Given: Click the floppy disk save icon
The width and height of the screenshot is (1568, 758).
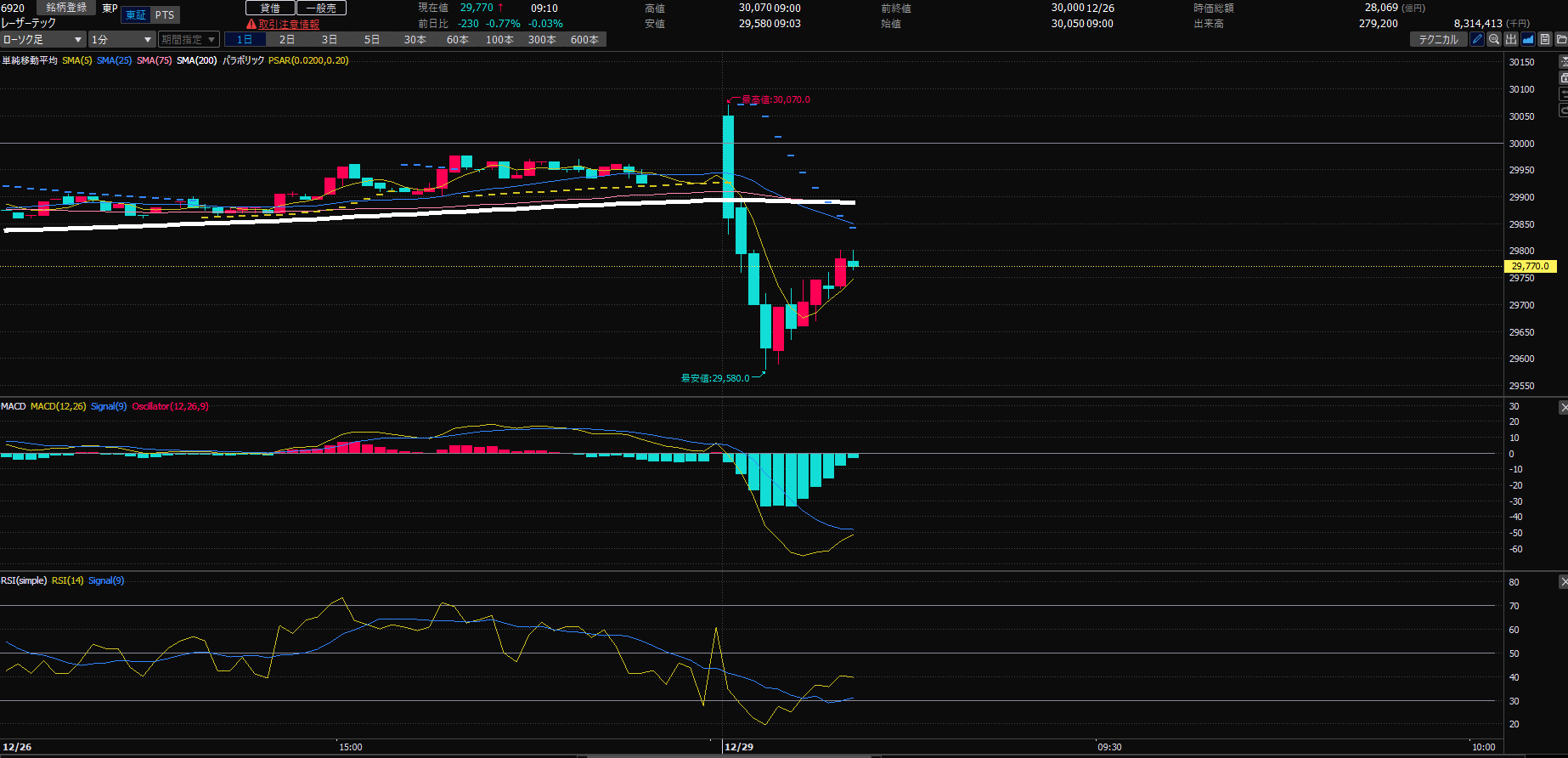Looking at the screenshot, I should pyautogui.click(x=1545, y=39).
